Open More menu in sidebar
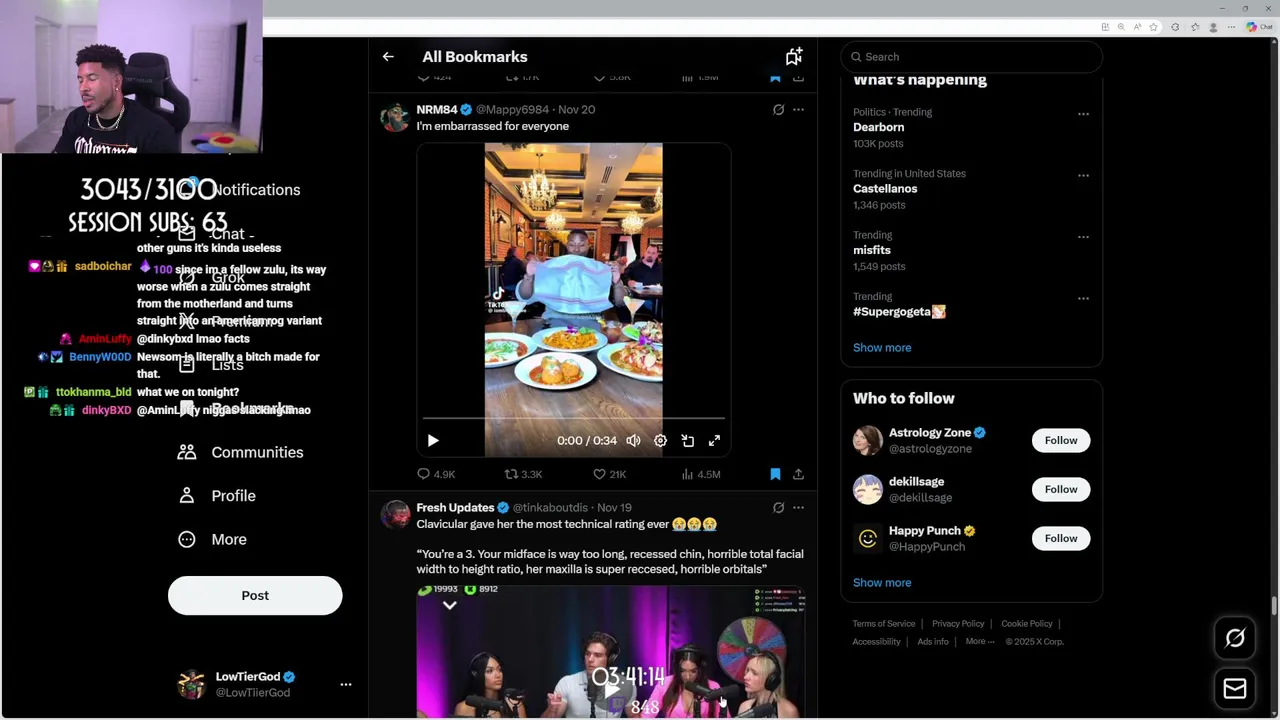 229,540
